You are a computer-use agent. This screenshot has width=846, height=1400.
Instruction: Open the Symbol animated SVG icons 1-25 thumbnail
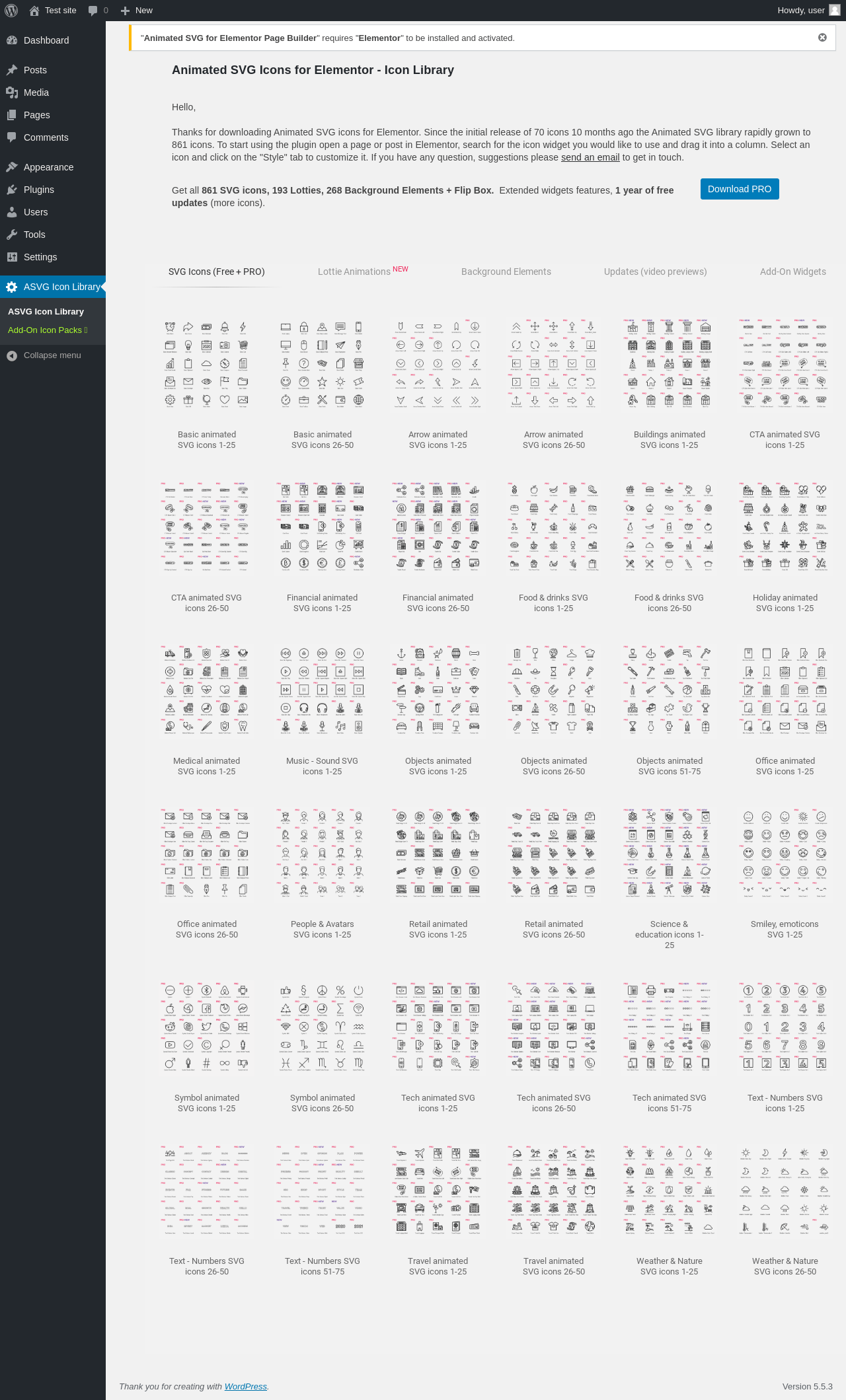tap(207, 1027)
